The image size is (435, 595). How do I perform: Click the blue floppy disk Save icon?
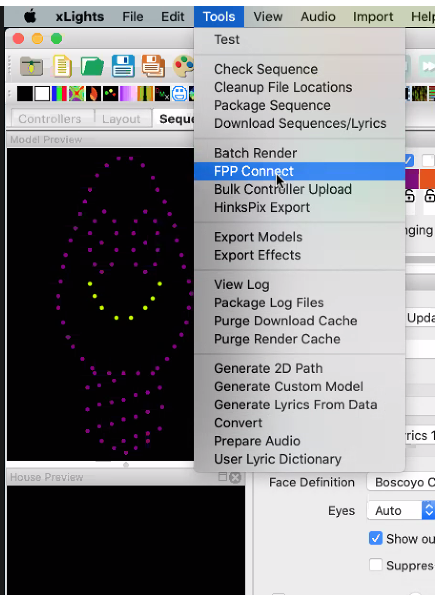pyautogui.click(x=123, y=66)
